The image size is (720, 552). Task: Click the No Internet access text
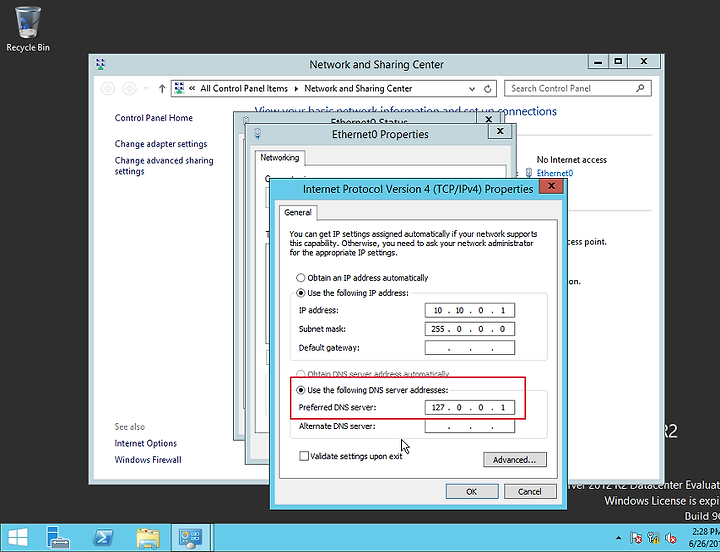coord(572,160)
